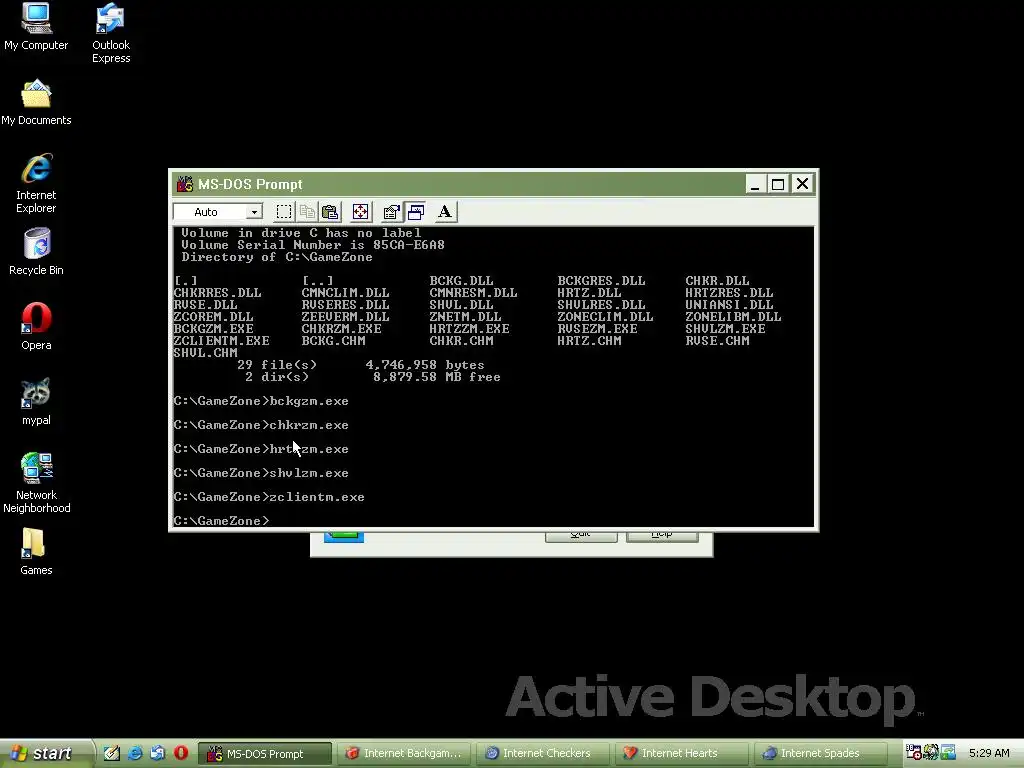
Task: Click the '29 file(s)' summary text
Action: pos(277,365)
